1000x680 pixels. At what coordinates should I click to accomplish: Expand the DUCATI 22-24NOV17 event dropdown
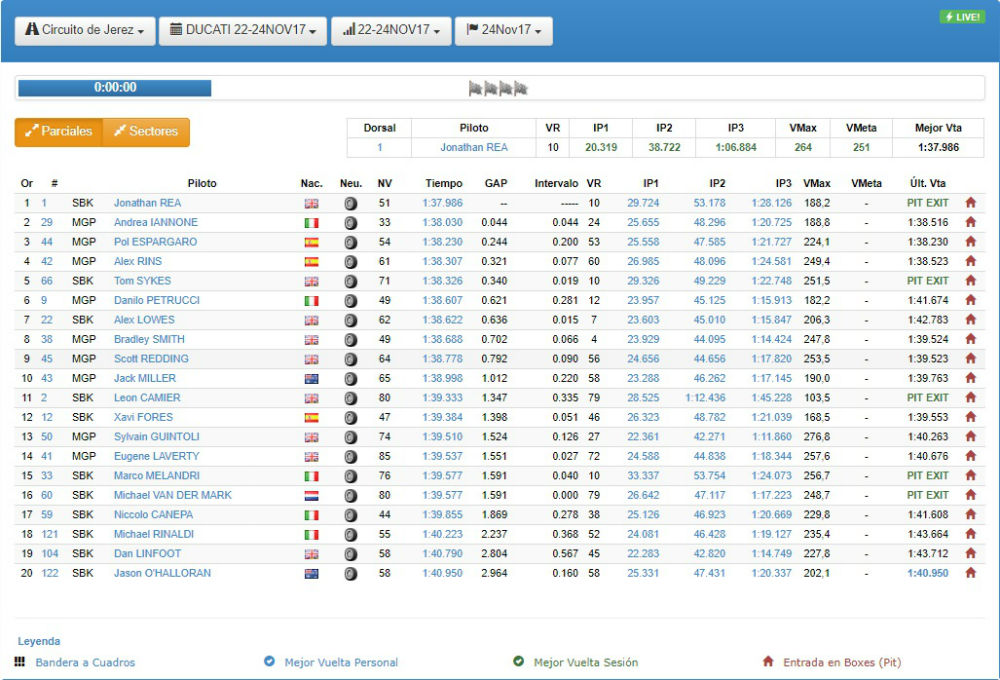tap(243, 31)
